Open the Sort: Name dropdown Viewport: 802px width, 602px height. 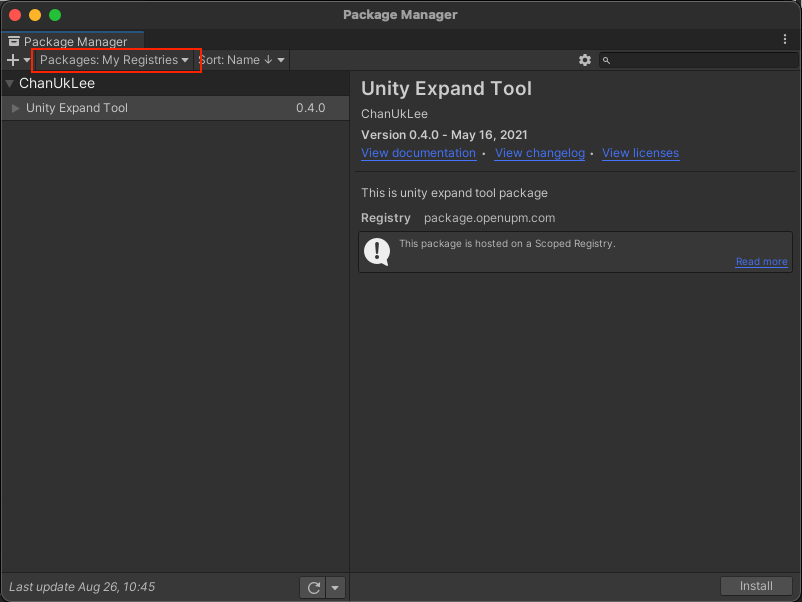[x=241, y=60]
